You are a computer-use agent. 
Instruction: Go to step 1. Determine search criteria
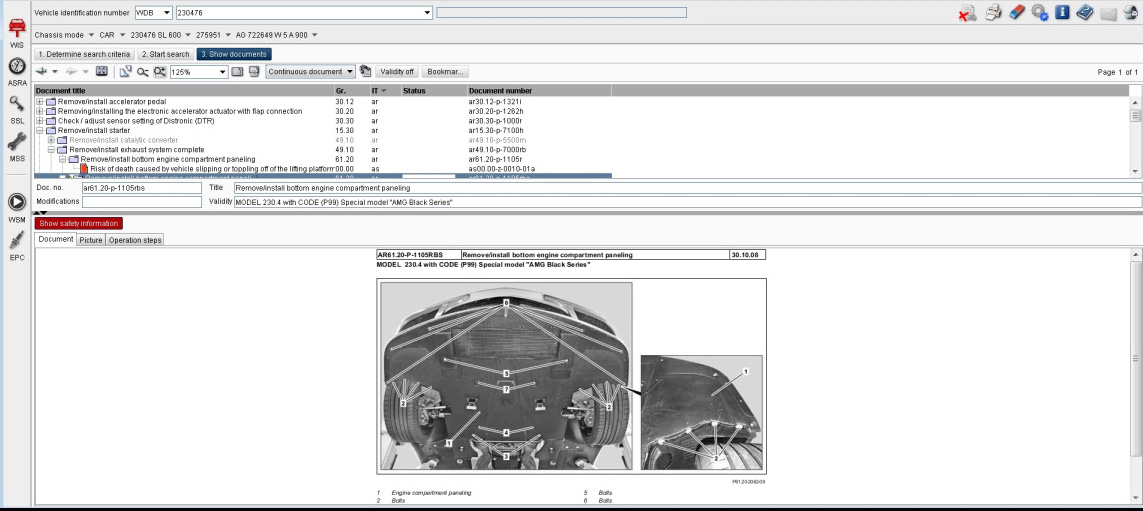tap(84, 54)
